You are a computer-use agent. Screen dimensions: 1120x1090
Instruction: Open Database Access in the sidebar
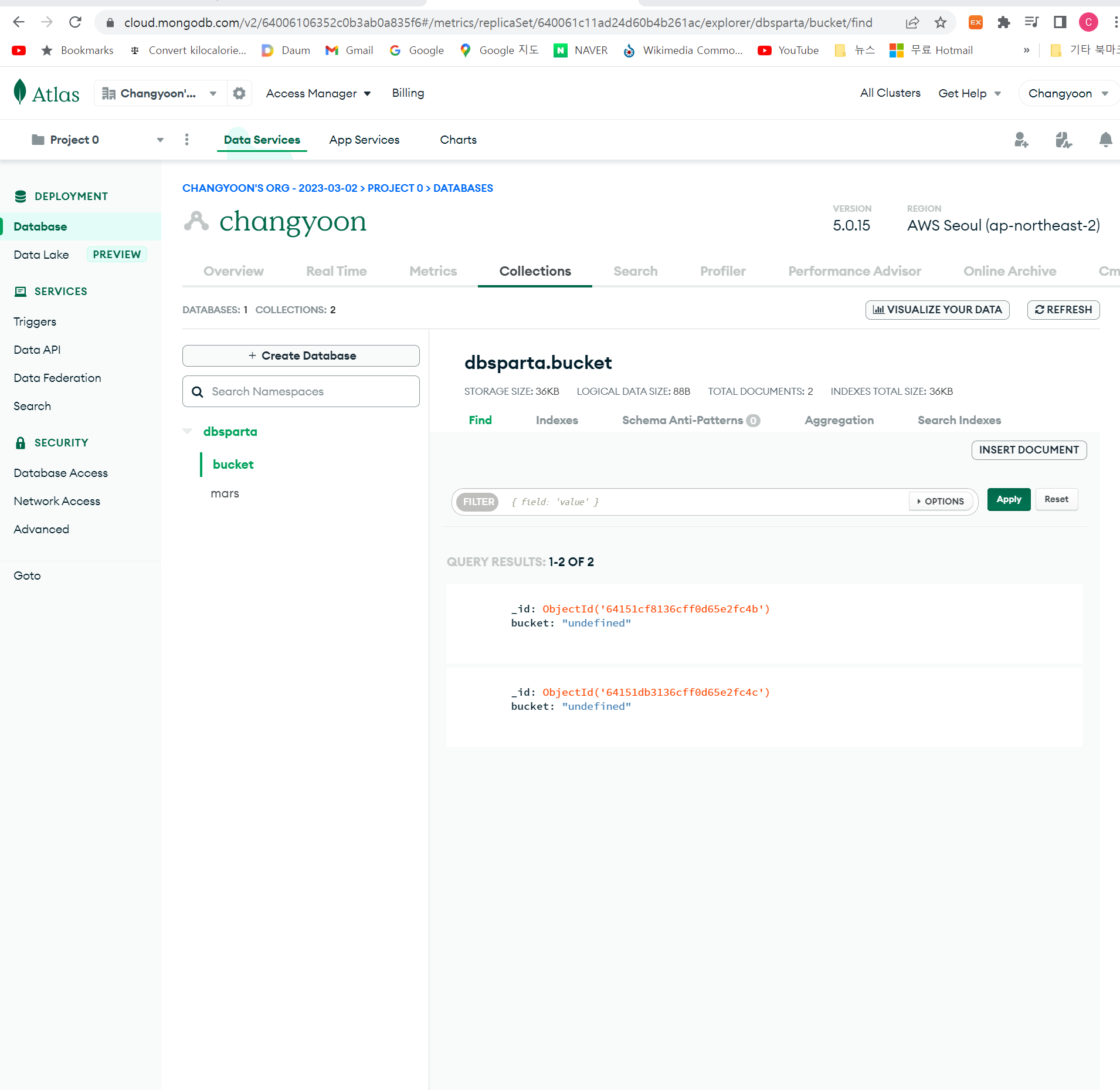pyautogui.click(x=61, y=473)
